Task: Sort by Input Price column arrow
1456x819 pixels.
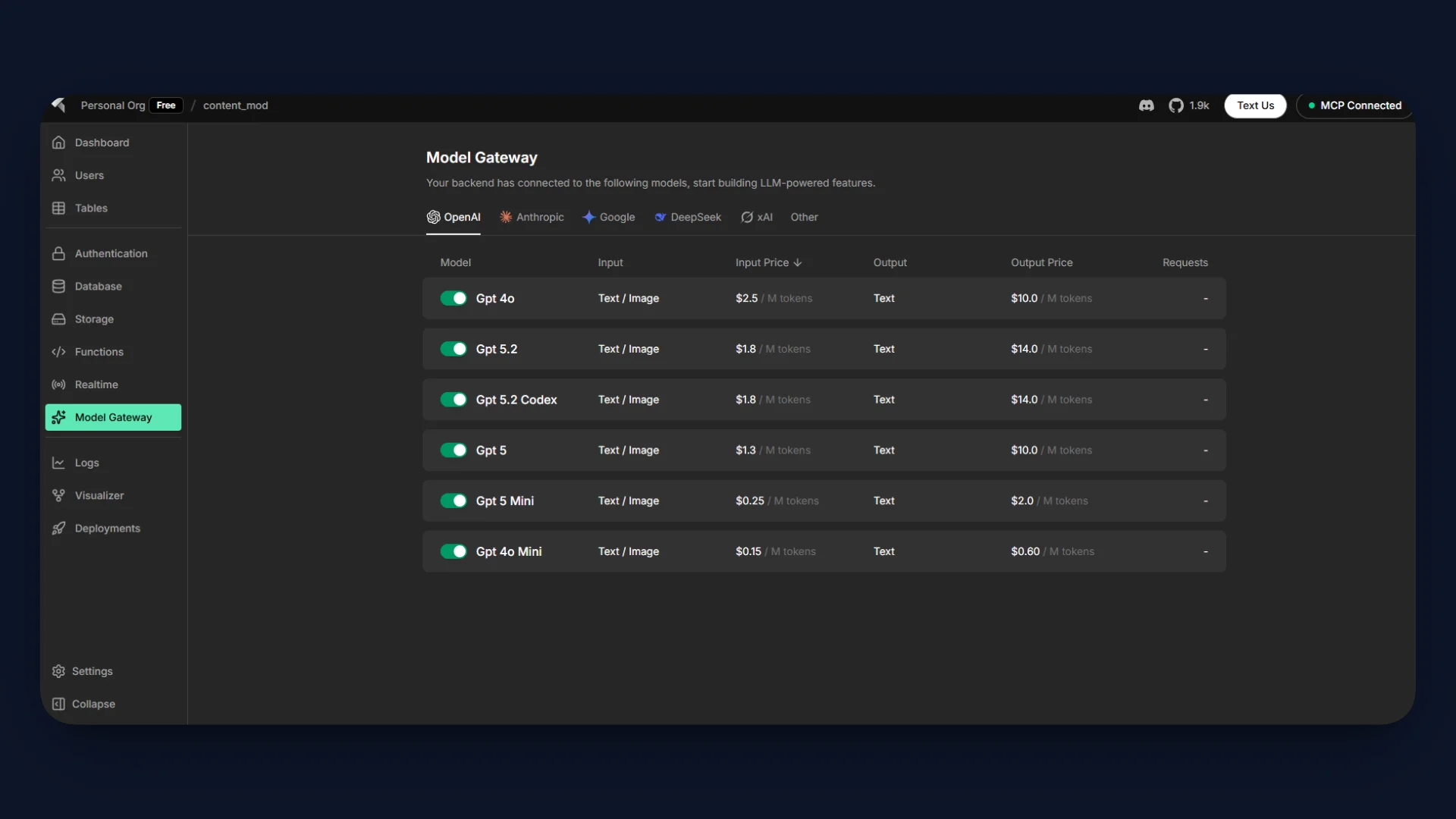Action: tap(797, 262)
